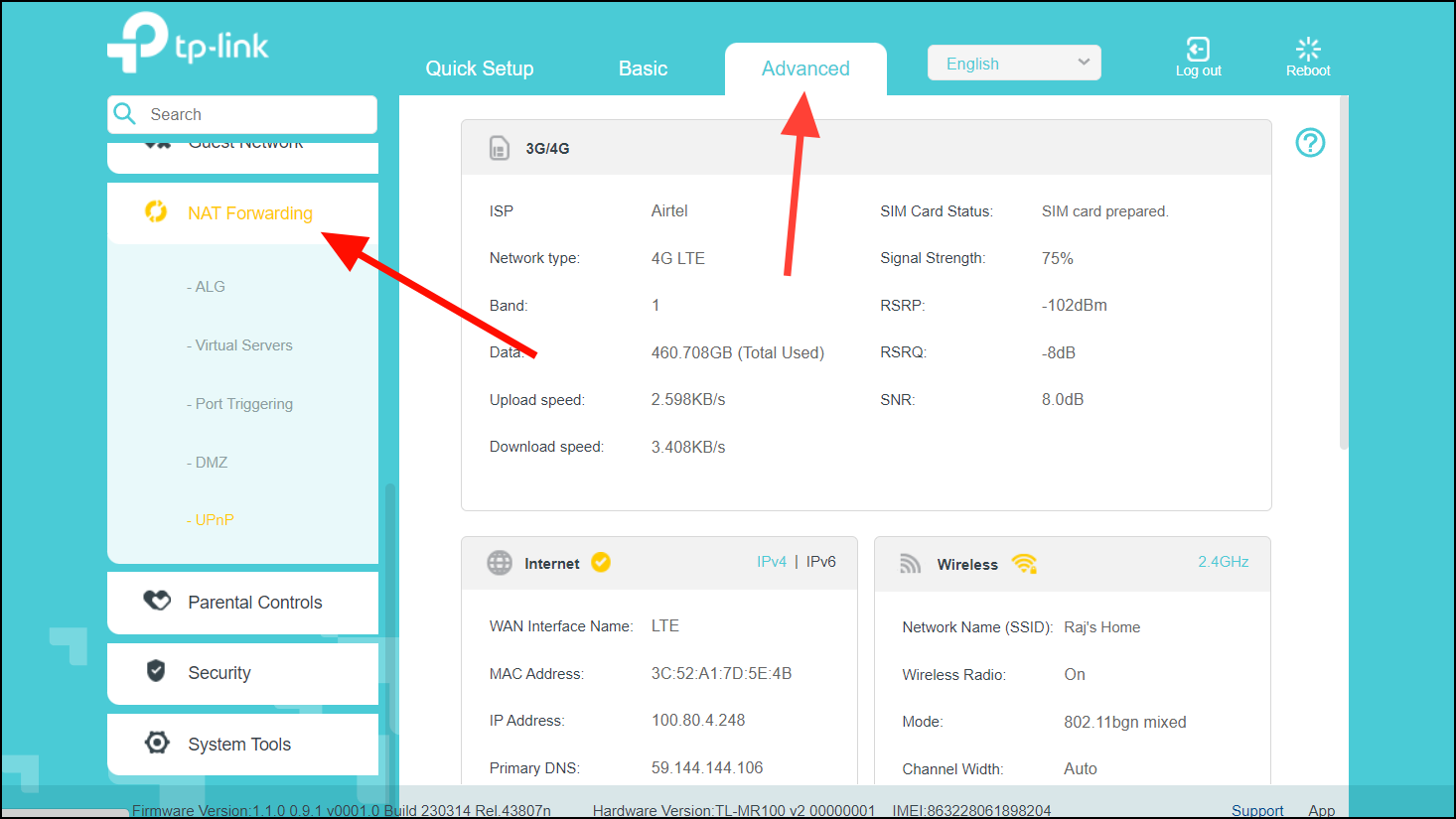Switch to the Quick Setup tab
This screenshot has height=819, width=1456.
[480, 68]
